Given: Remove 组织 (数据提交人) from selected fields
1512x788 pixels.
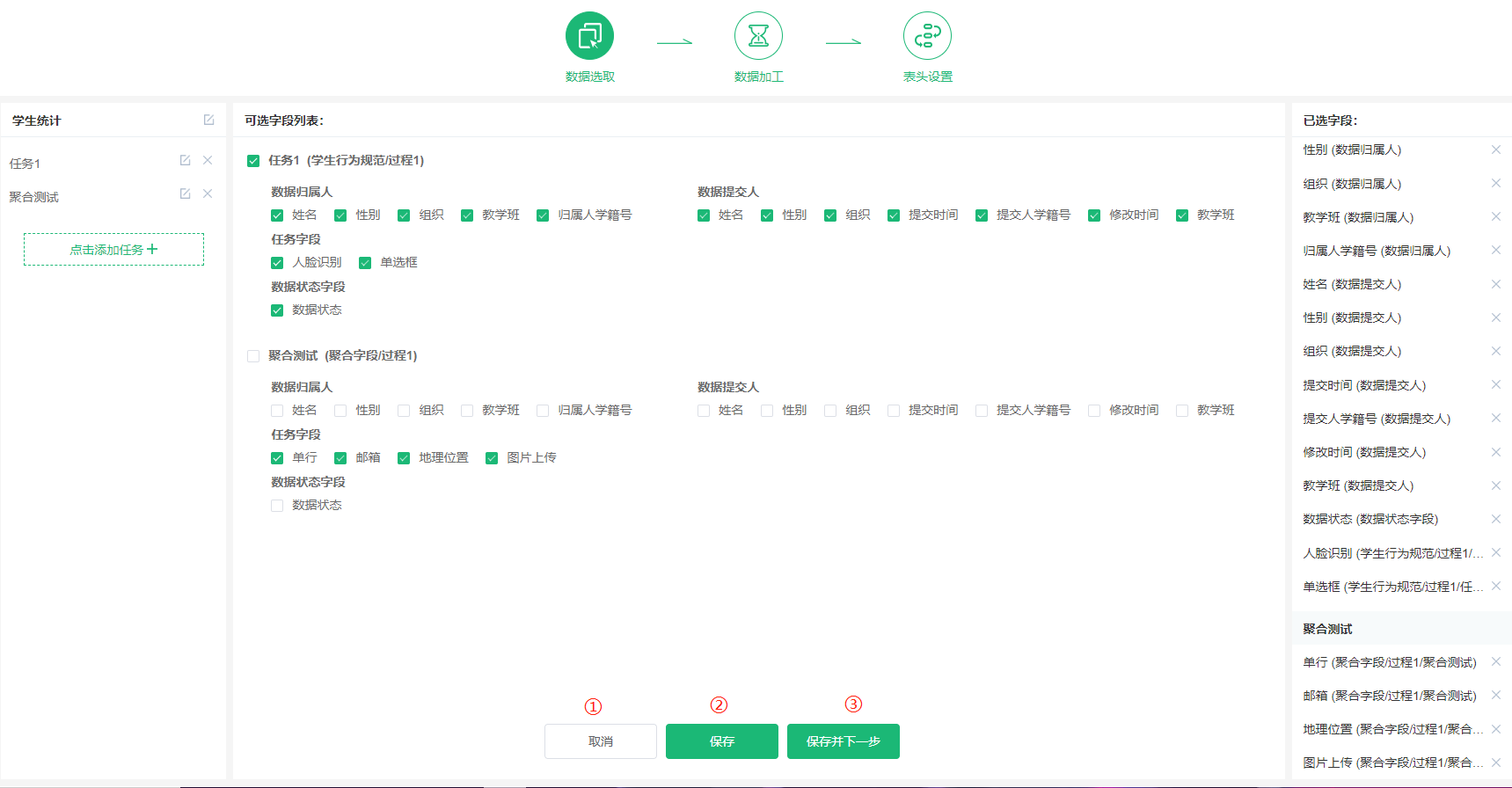Looking at the screenshot, I should pyautogui.click(x=1495, y=351).
